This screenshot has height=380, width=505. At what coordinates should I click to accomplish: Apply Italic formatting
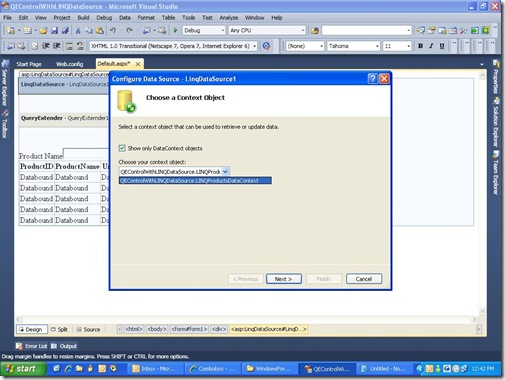pos(431,46)
